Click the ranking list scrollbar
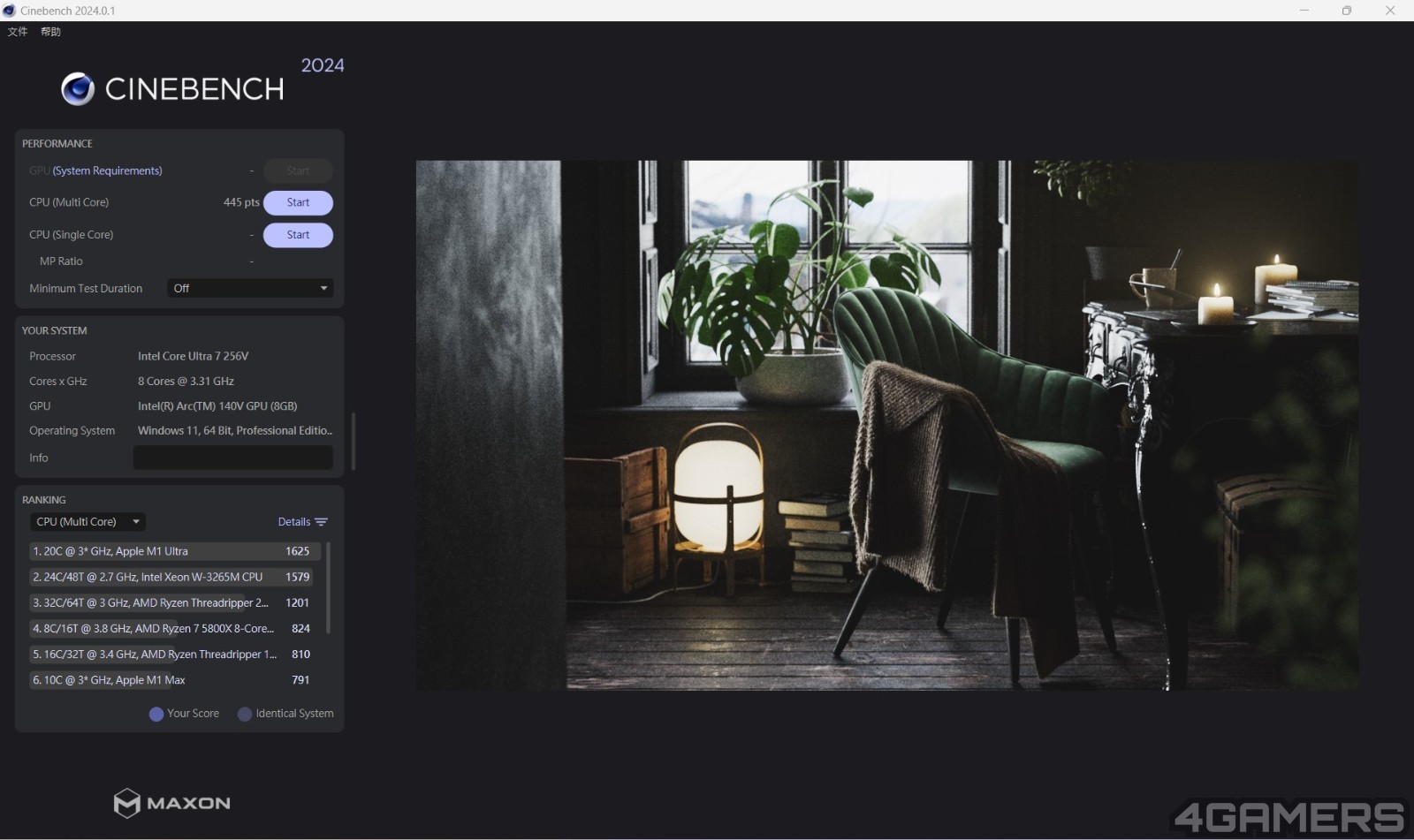This screenshot has height=840, width=1414. click(328, 587)
